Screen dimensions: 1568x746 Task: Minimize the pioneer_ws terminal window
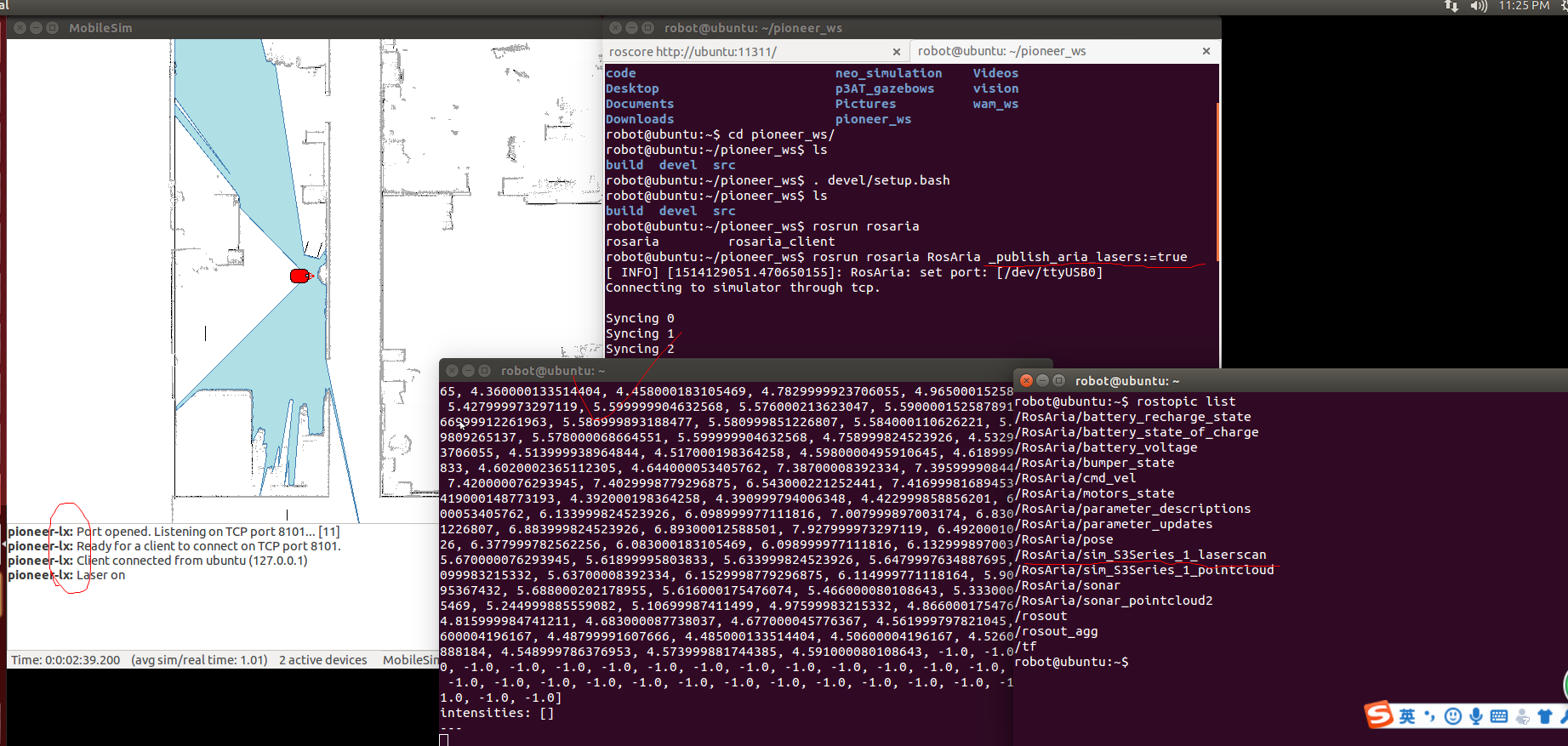(x=631, y=28)
